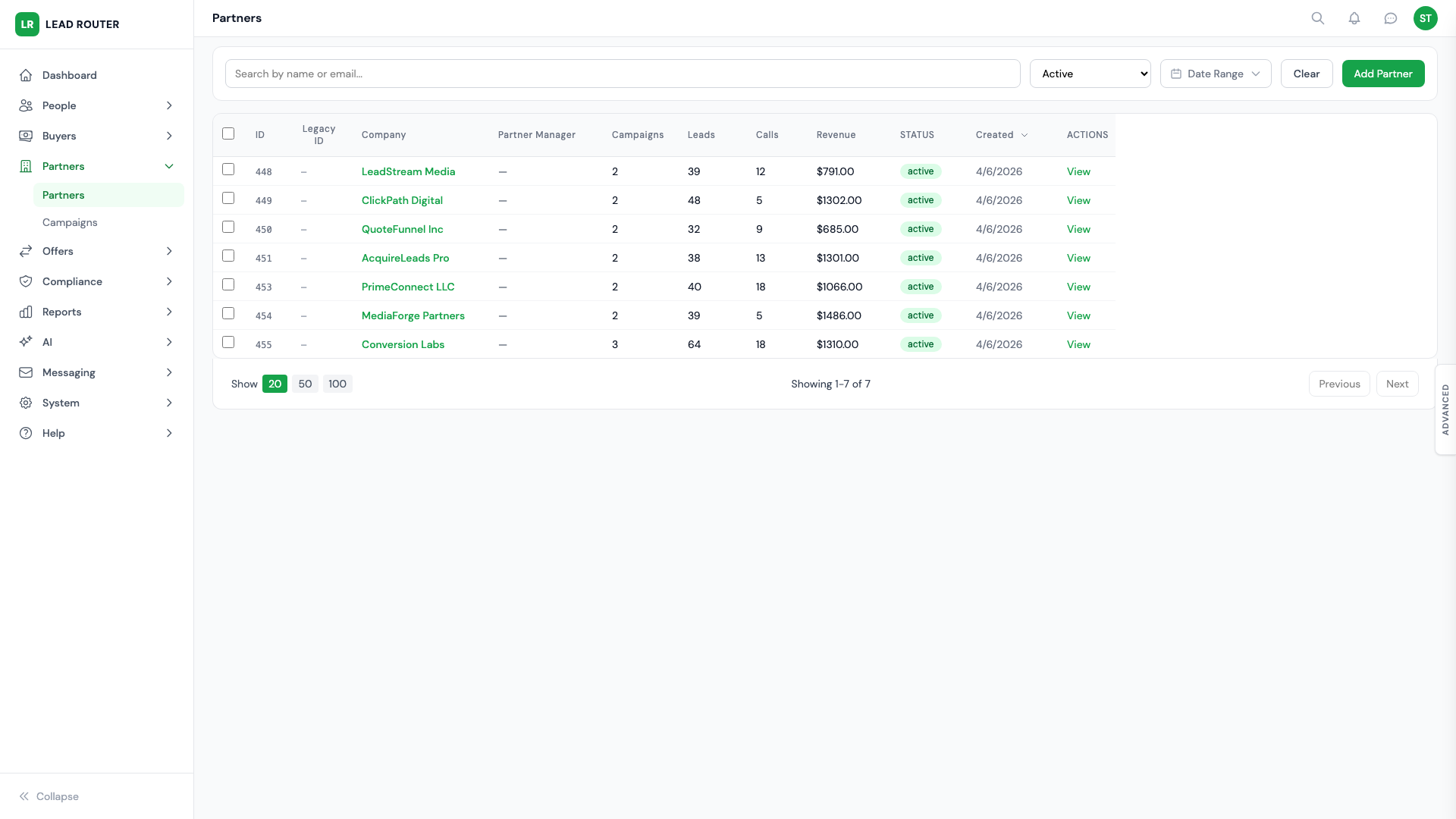Screen dimensions: 1456x819
Task: Click the Add Partner button
Action: click(1382, 74)
